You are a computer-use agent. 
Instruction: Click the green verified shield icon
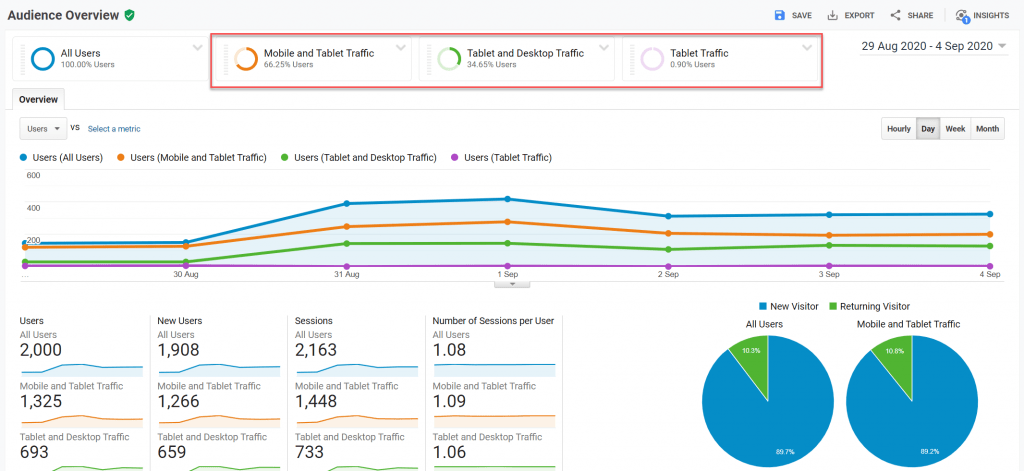coord(130,15)
